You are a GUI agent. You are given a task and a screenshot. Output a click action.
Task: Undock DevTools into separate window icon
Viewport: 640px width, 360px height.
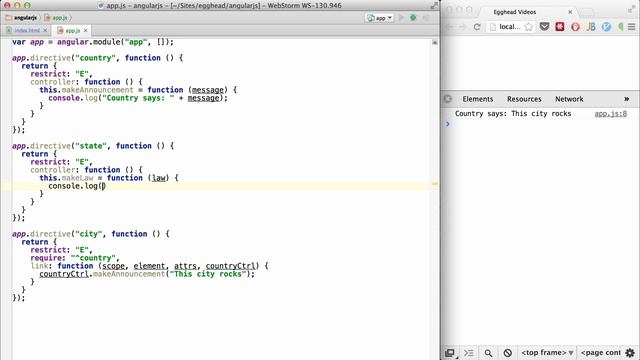(450, 353)
